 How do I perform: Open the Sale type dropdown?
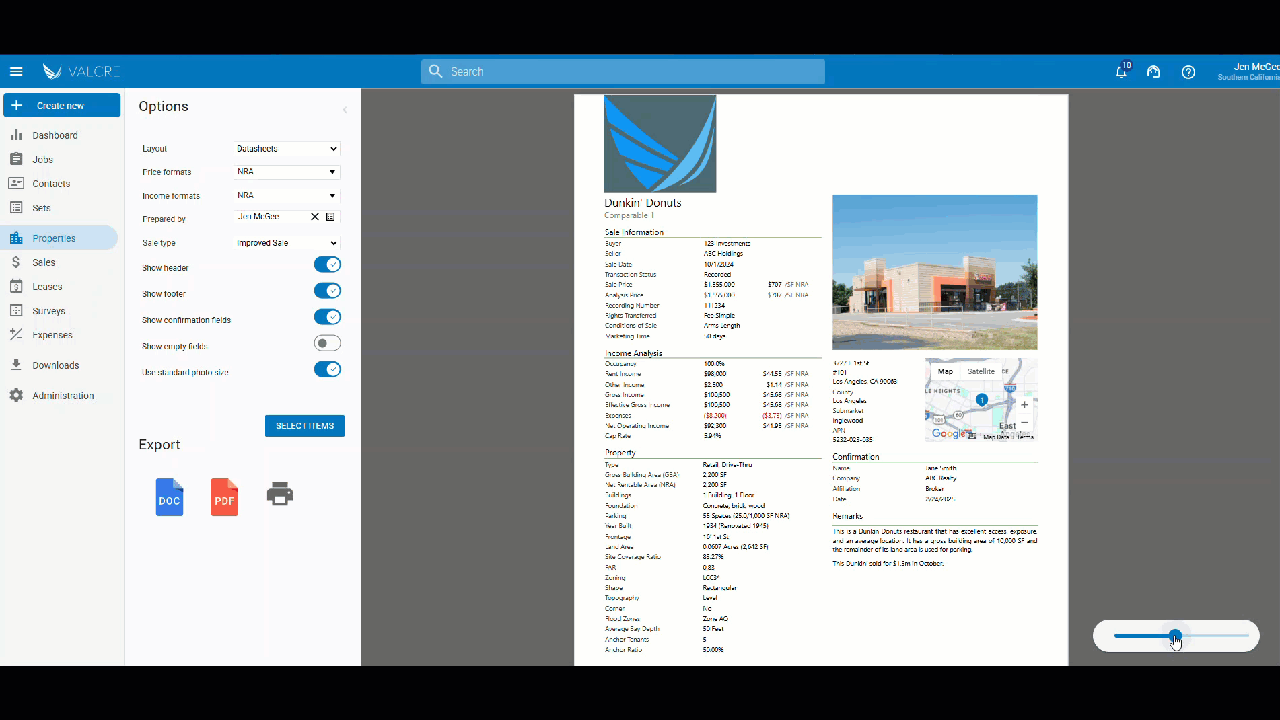287,243
